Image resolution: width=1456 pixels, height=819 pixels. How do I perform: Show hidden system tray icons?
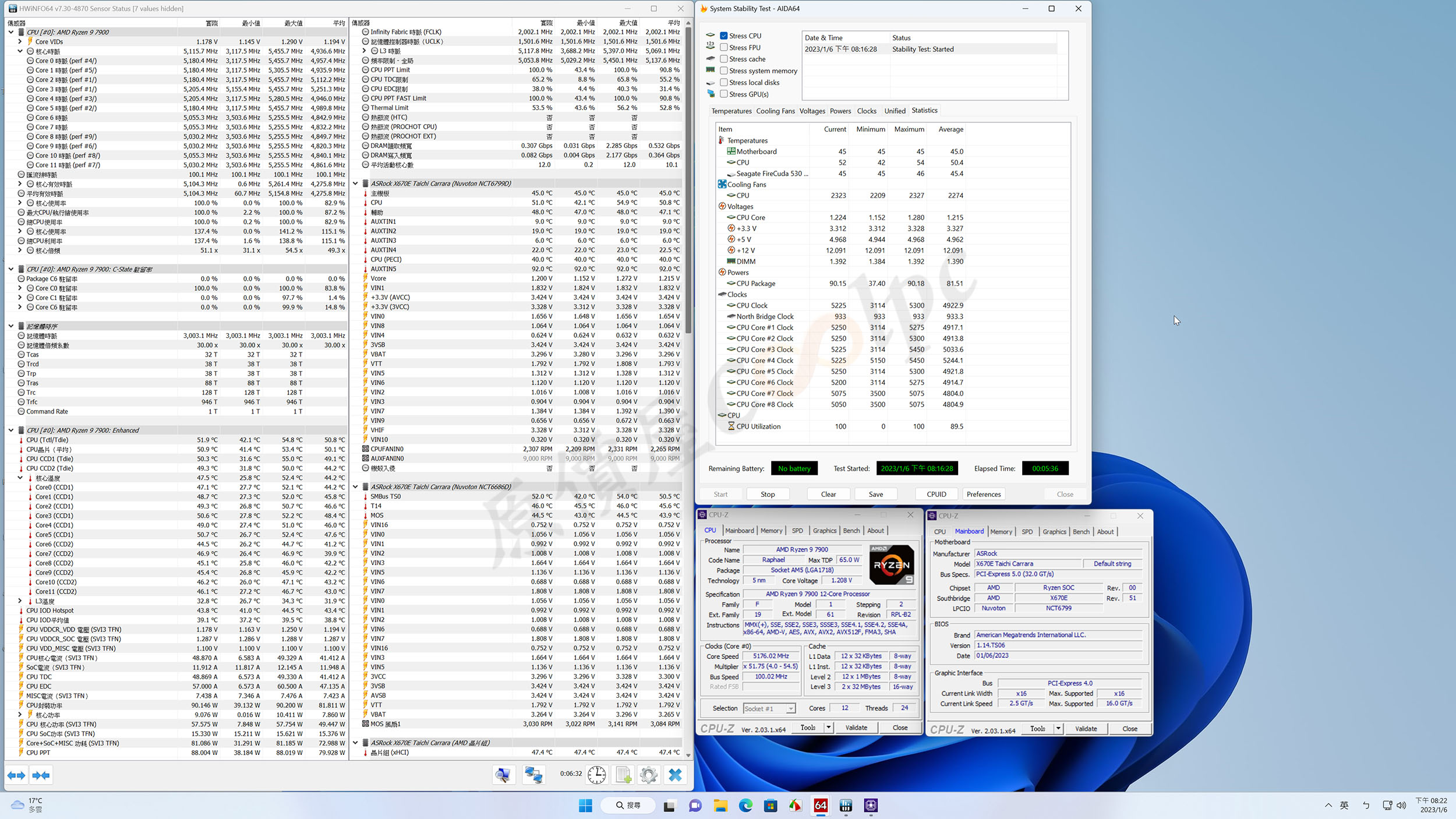(1328, 806)
